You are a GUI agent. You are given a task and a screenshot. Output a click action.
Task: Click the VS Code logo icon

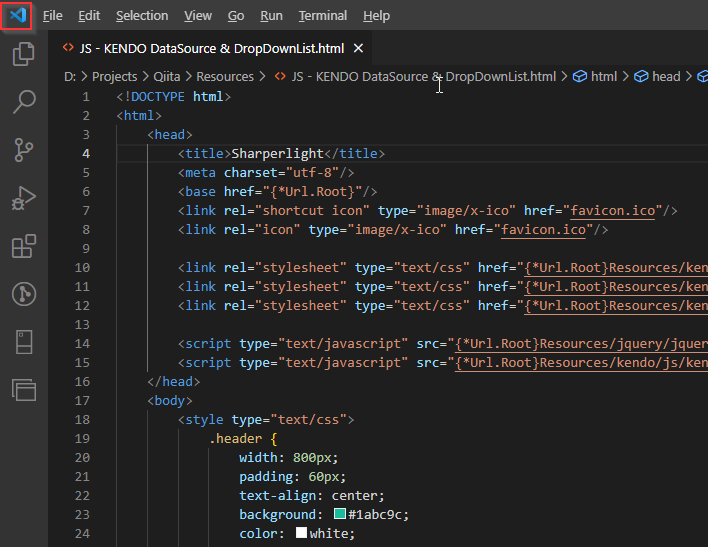17,16
